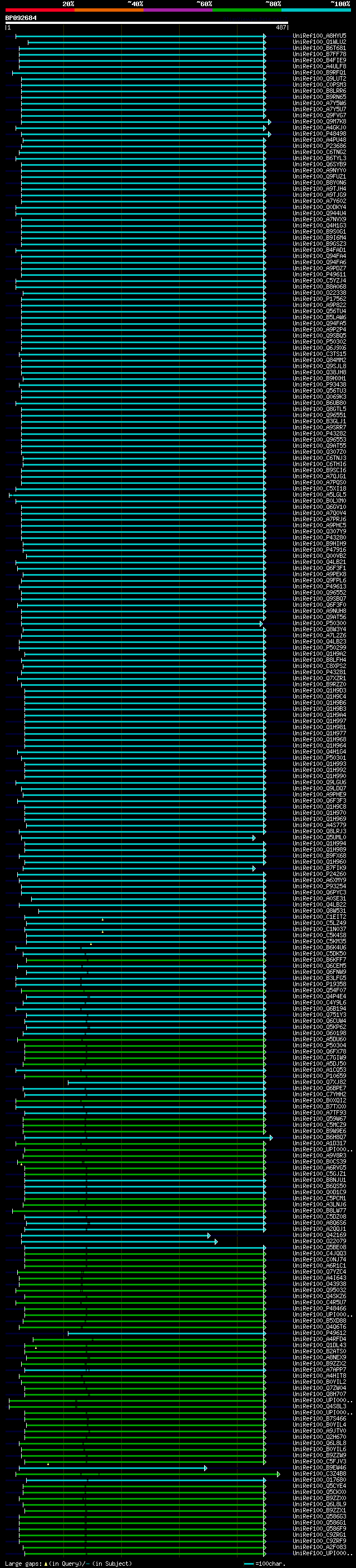Open hit UniRef100_A1CQ53
The image size is (356, 1568).
(x=319, y=1070)
